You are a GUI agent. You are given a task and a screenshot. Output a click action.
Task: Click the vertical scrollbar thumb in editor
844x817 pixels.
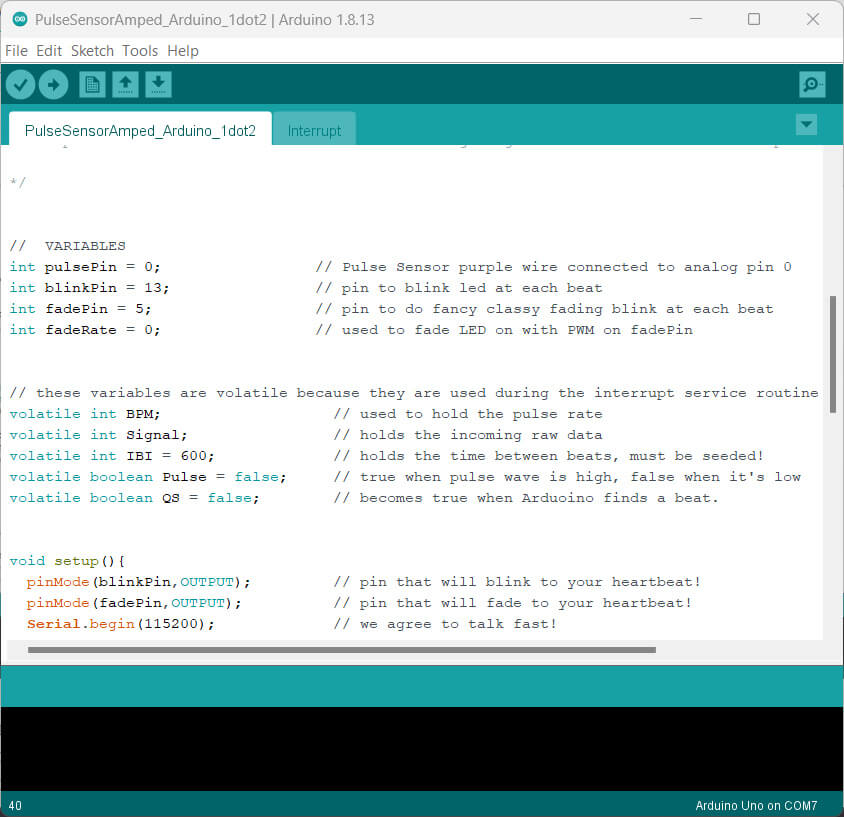pyautogui.click(x=832, y=352)
